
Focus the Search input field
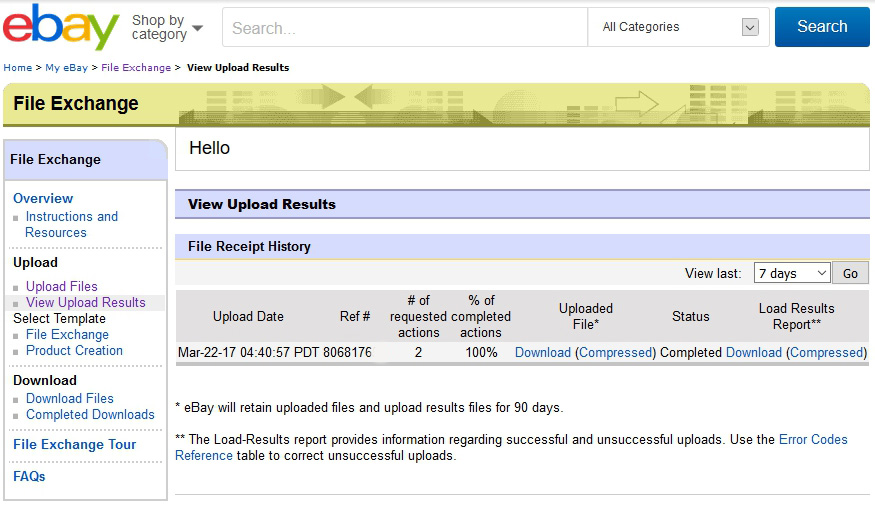pyautogui.click(x=405, y=27)
